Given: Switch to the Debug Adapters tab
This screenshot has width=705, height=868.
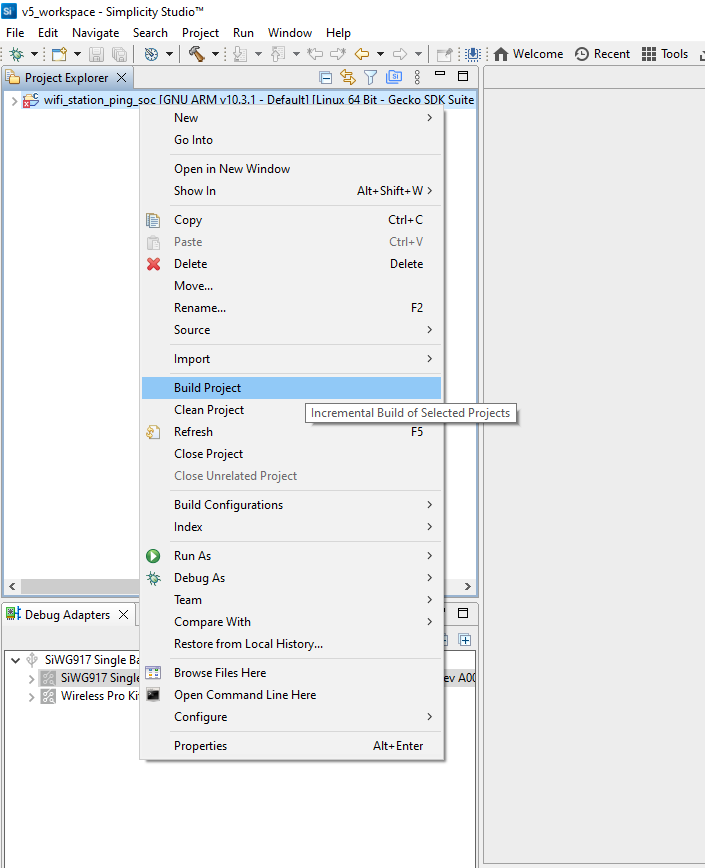Looking at the screenshot, I should 66,615.
